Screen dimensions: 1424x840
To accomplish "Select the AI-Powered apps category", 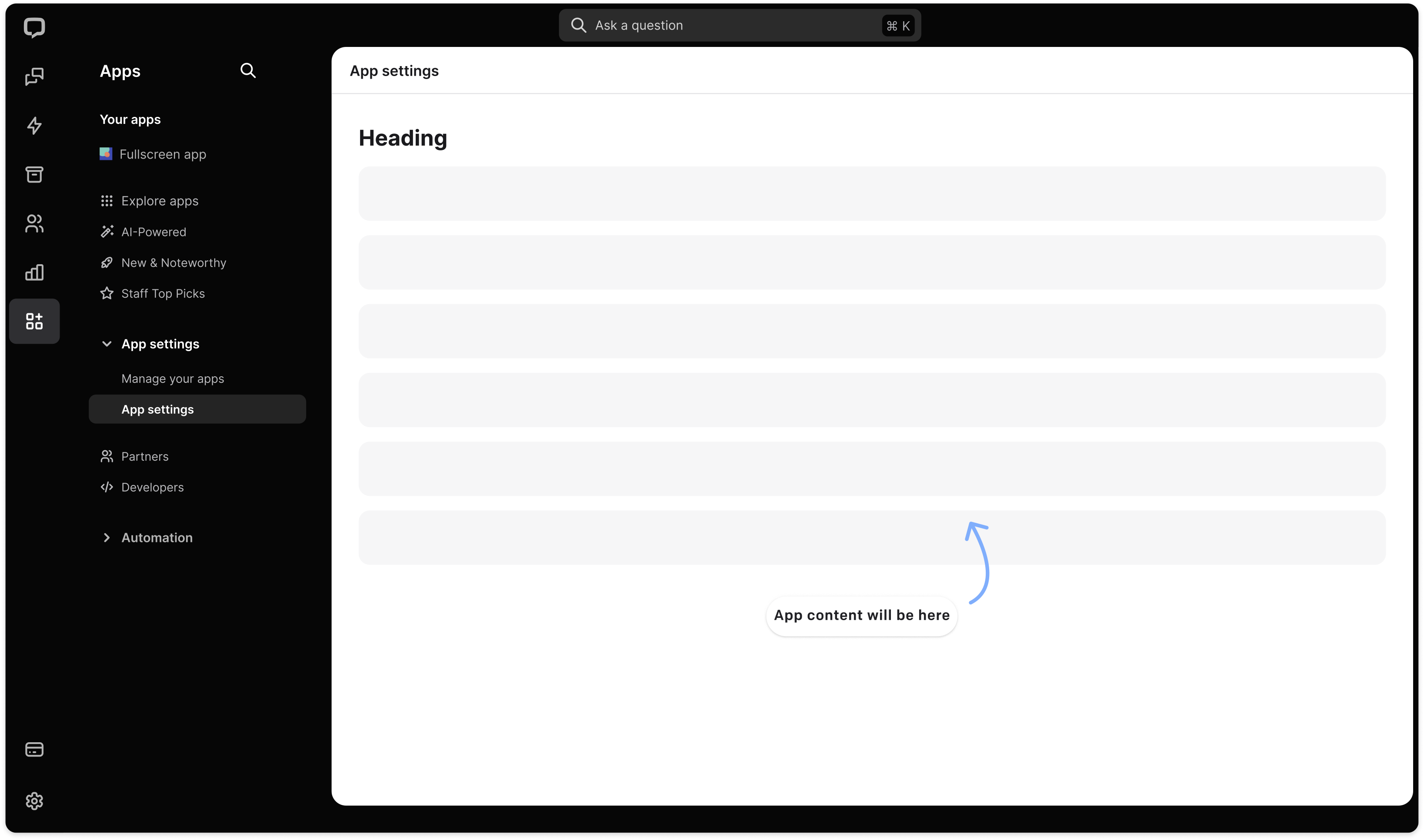I will point(153,231).
